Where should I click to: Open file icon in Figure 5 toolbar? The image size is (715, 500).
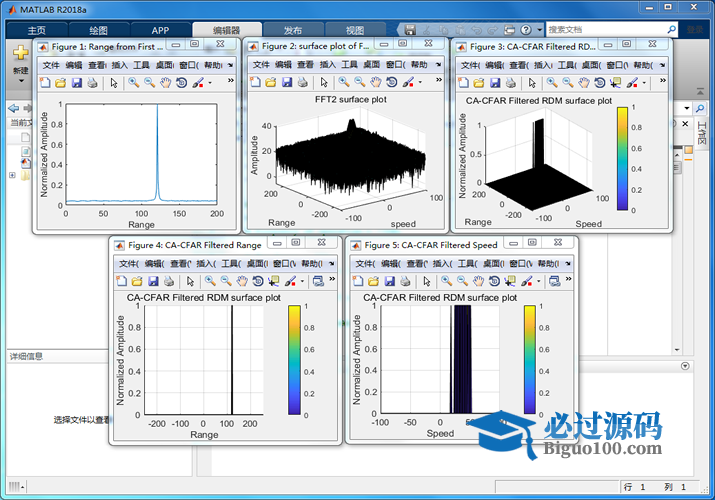coord(373,281)
